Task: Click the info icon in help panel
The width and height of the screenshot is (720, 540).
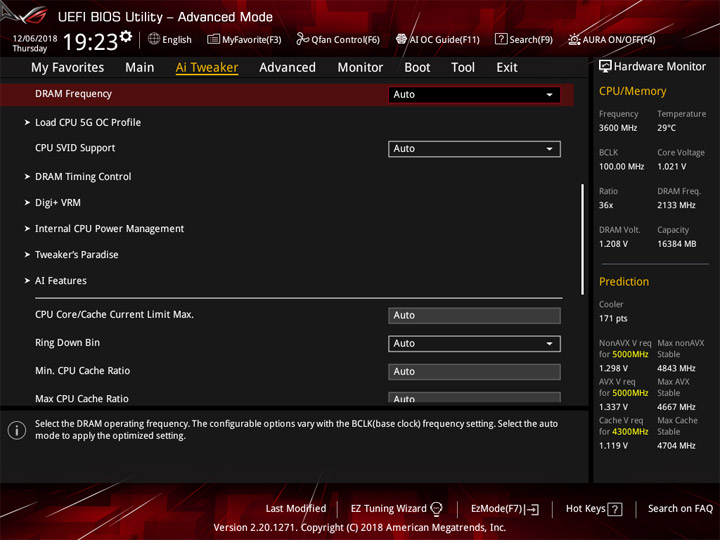Action: click(17, 430)
